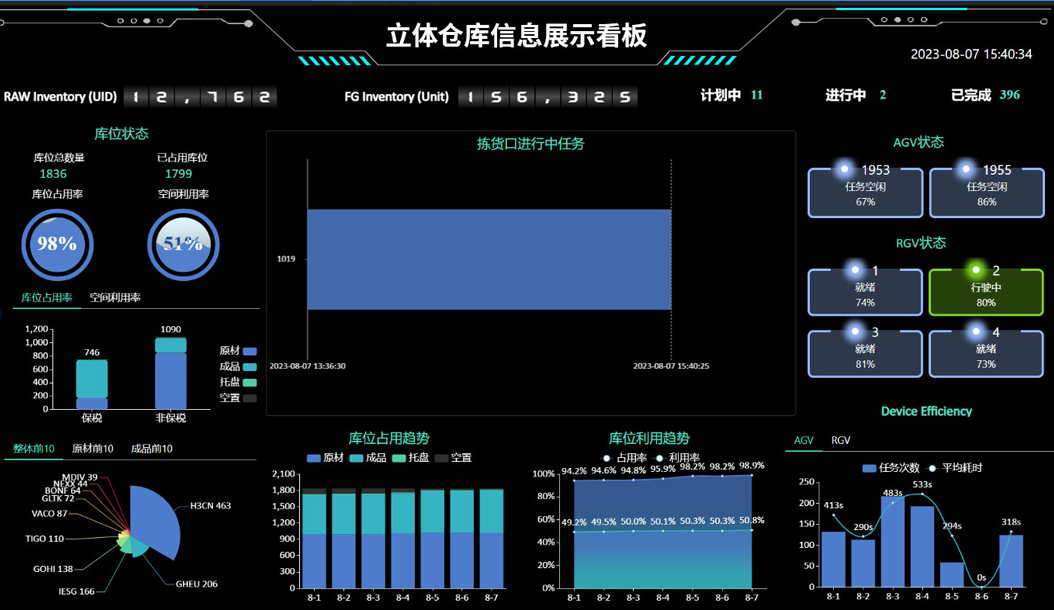Switch to the 原材前10 tab
The width and height of the screenshot is (1054, 610).
coord(92,449)
